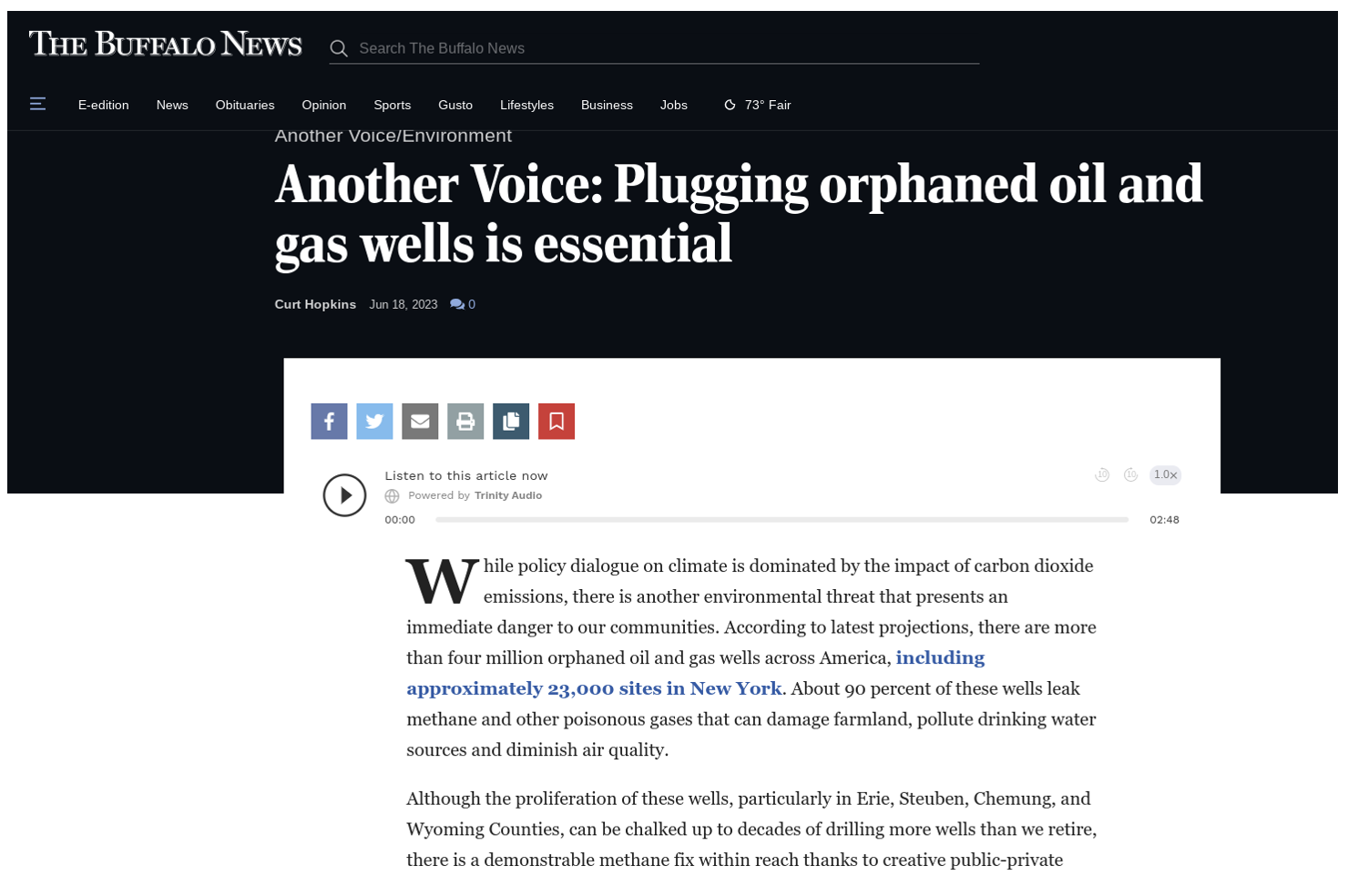Open the Obituaries menu item

click(x=245, y=105)
